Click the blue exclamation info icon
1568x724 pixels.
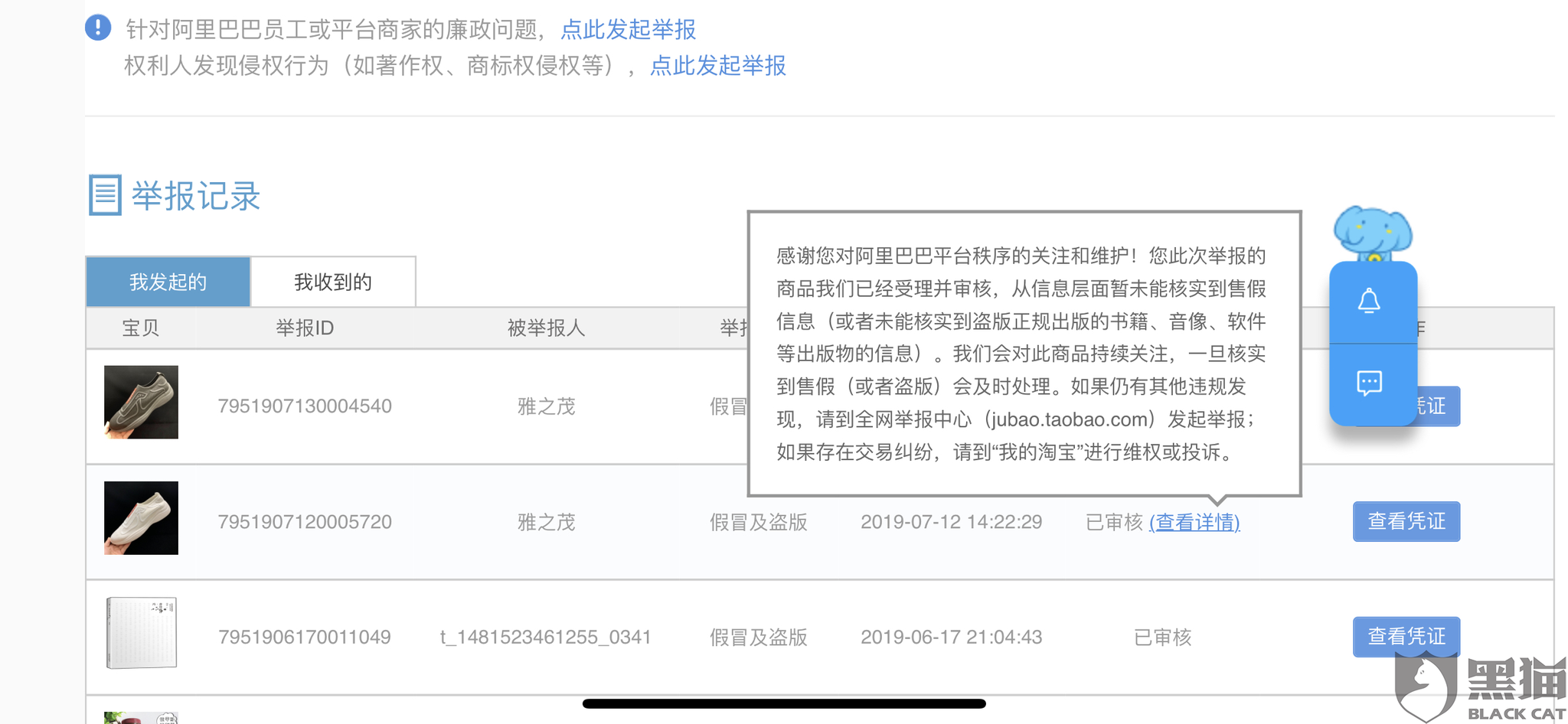[x=98, y=28]
